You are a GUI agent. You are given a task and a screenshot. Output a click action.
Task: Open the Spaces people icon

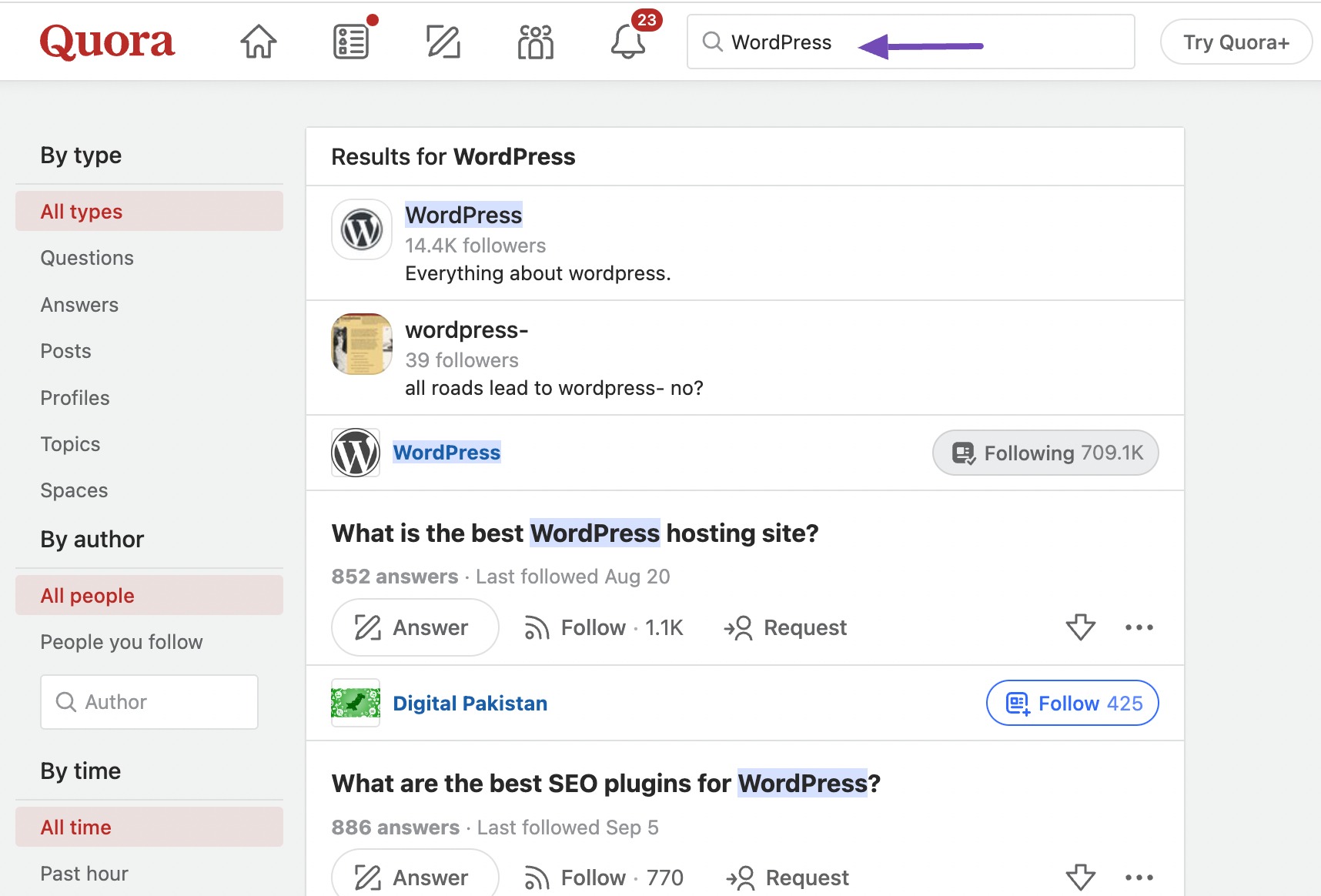tap(536, 42)
